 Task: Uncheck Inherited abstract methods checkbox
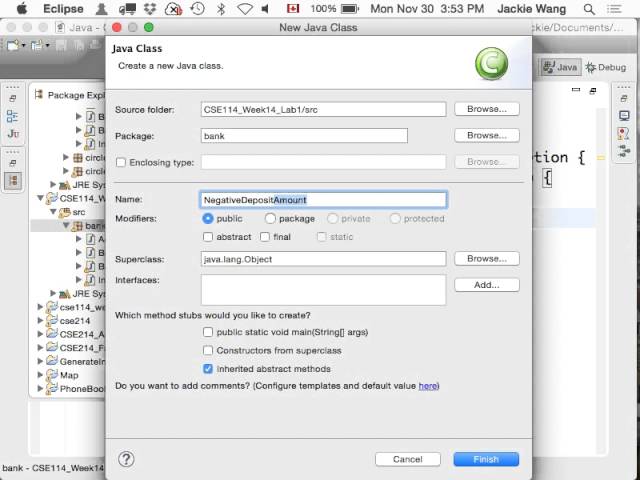tap(208, 369)
